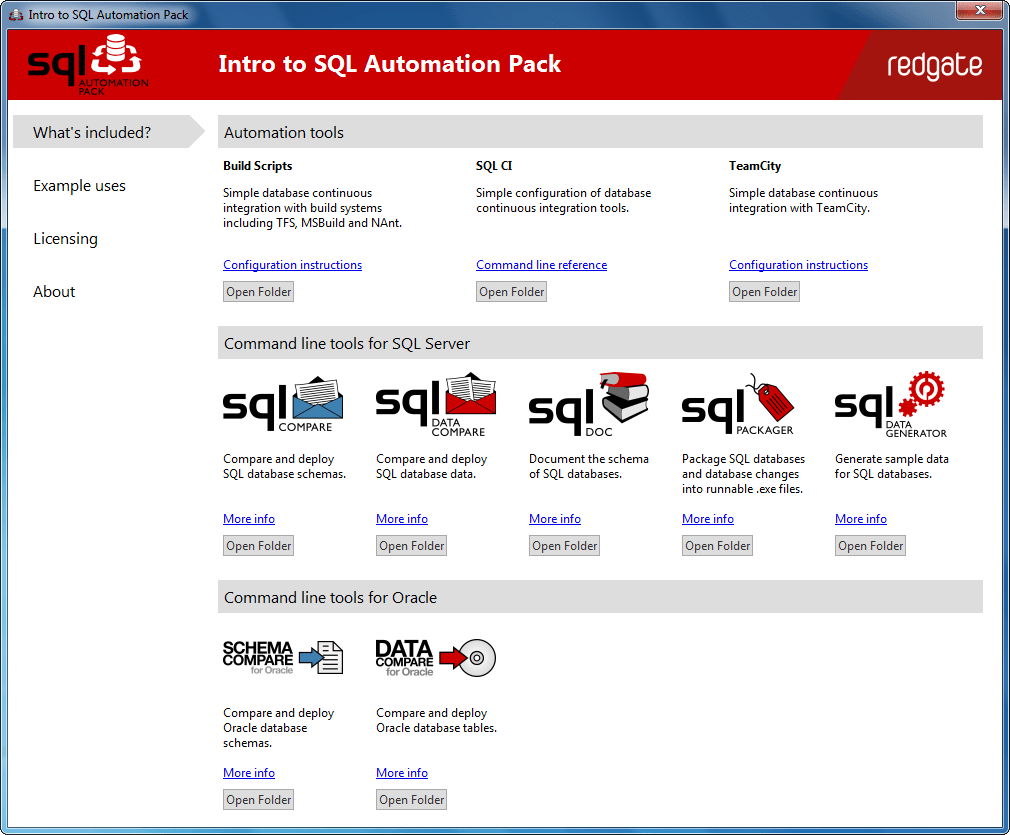
Task: Click the SQL Doc books logo
Action: tap(589, 405)
